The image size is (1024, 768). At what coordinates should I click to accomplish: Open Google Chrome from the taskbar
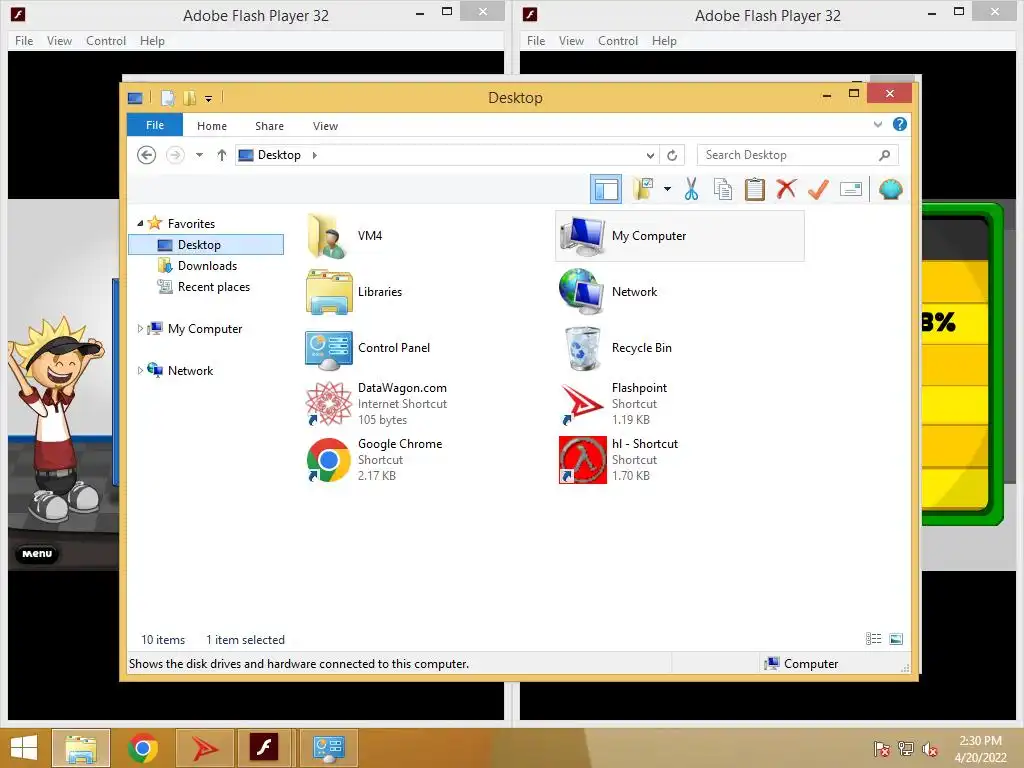(x=143, y=748)
